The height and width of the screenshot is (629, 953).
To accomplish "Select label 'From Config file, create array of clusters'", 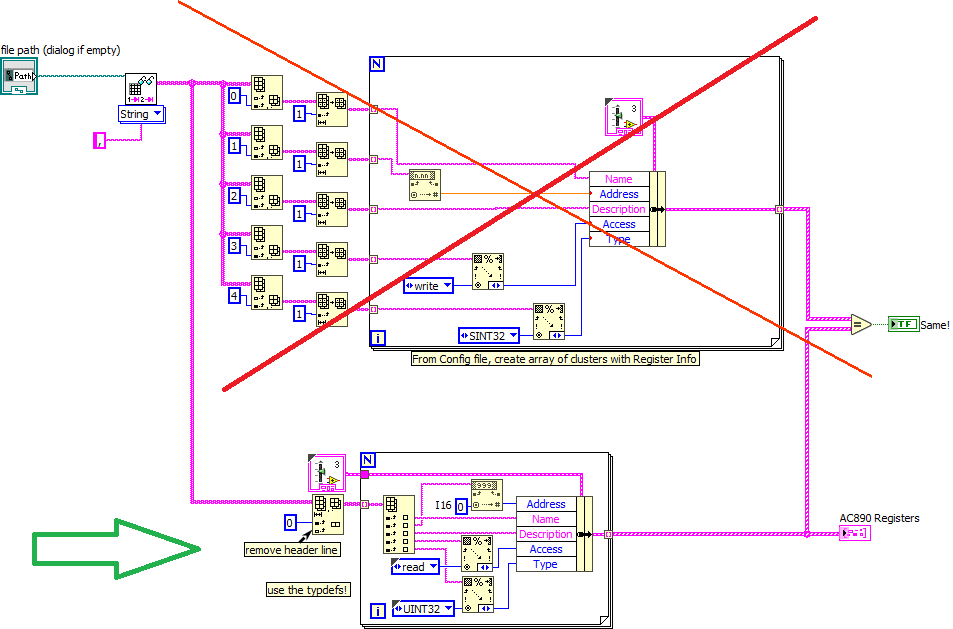I will [556, 359].
